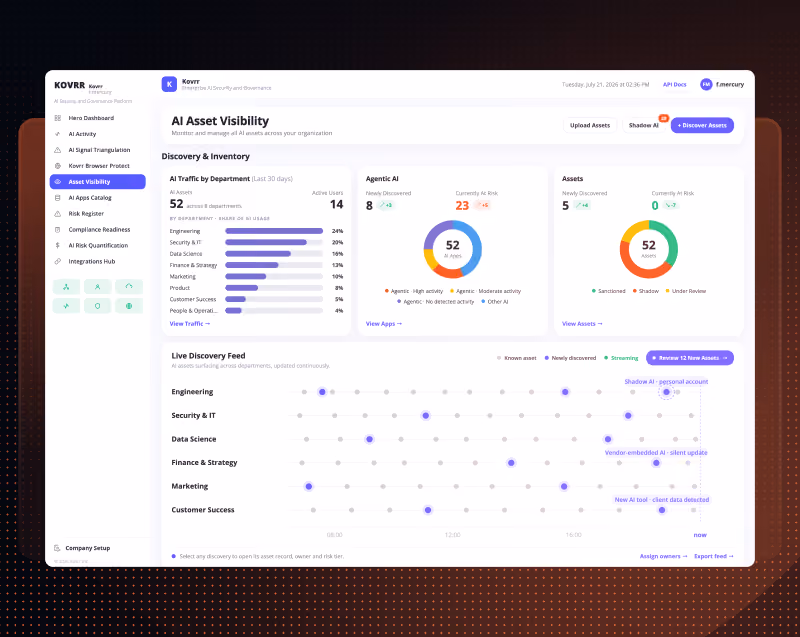Click the AI Activity pulse icon in sidebar
The image size is (800, 637).
[x=58, y=134]
